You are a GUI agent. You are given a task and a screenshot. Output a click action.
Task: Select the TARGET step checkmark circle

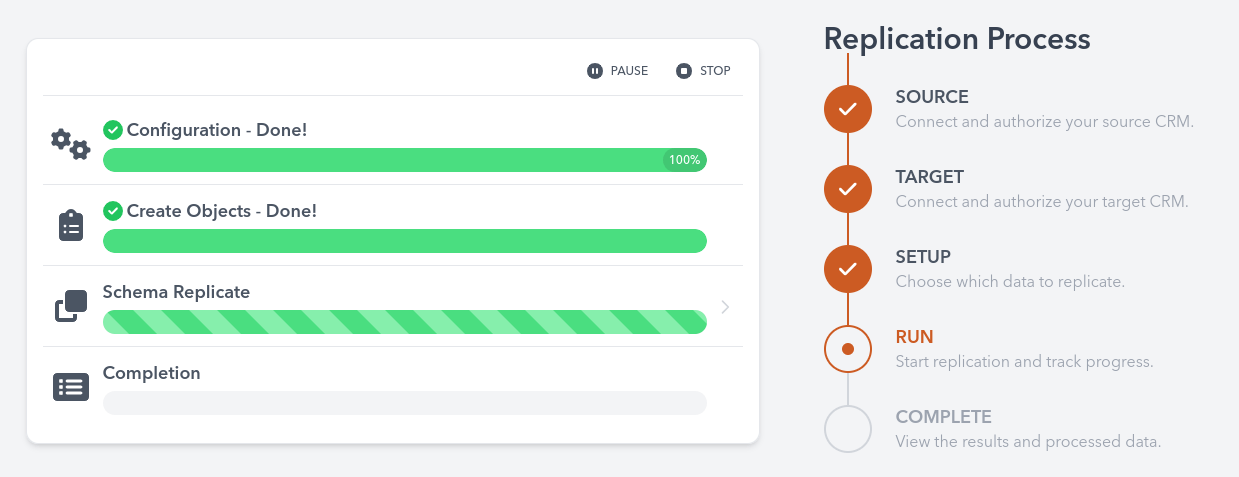[x=848, y=189]
